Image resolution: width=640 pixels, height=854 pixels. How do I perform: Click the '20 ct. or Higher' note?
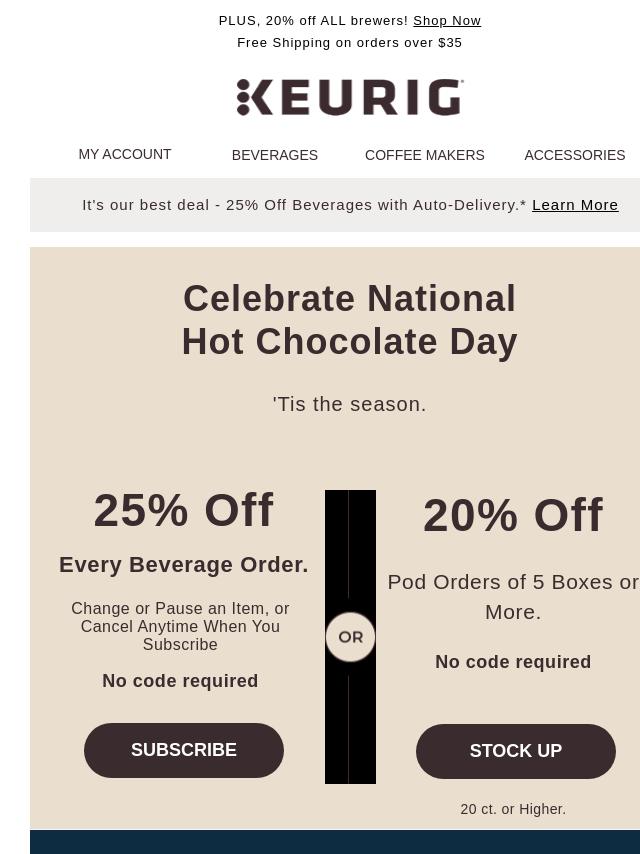pyautogui.click(x=513, y=809)
